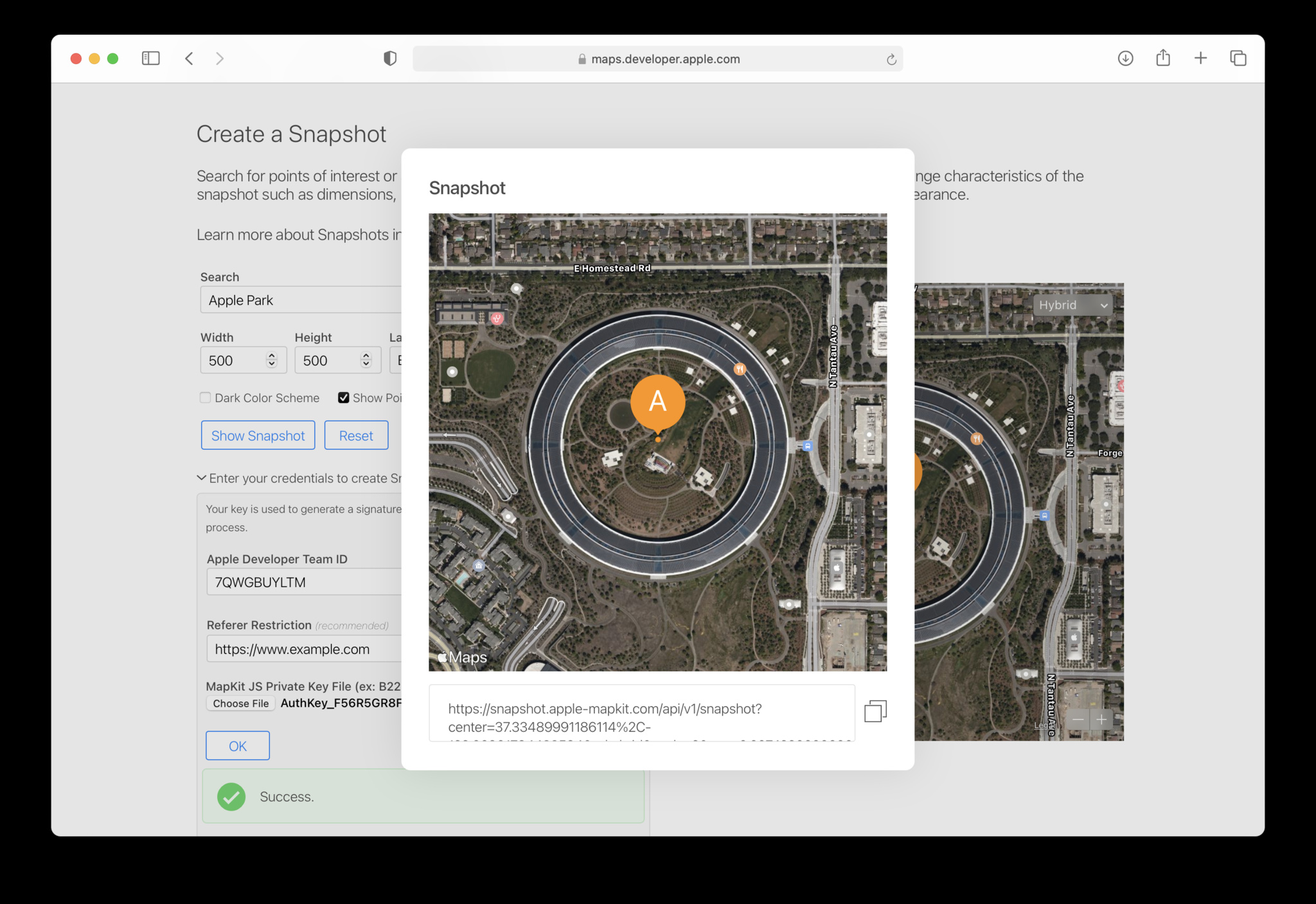
Task: Click the Snapshot dialog heading
Action: pos(467,188)
